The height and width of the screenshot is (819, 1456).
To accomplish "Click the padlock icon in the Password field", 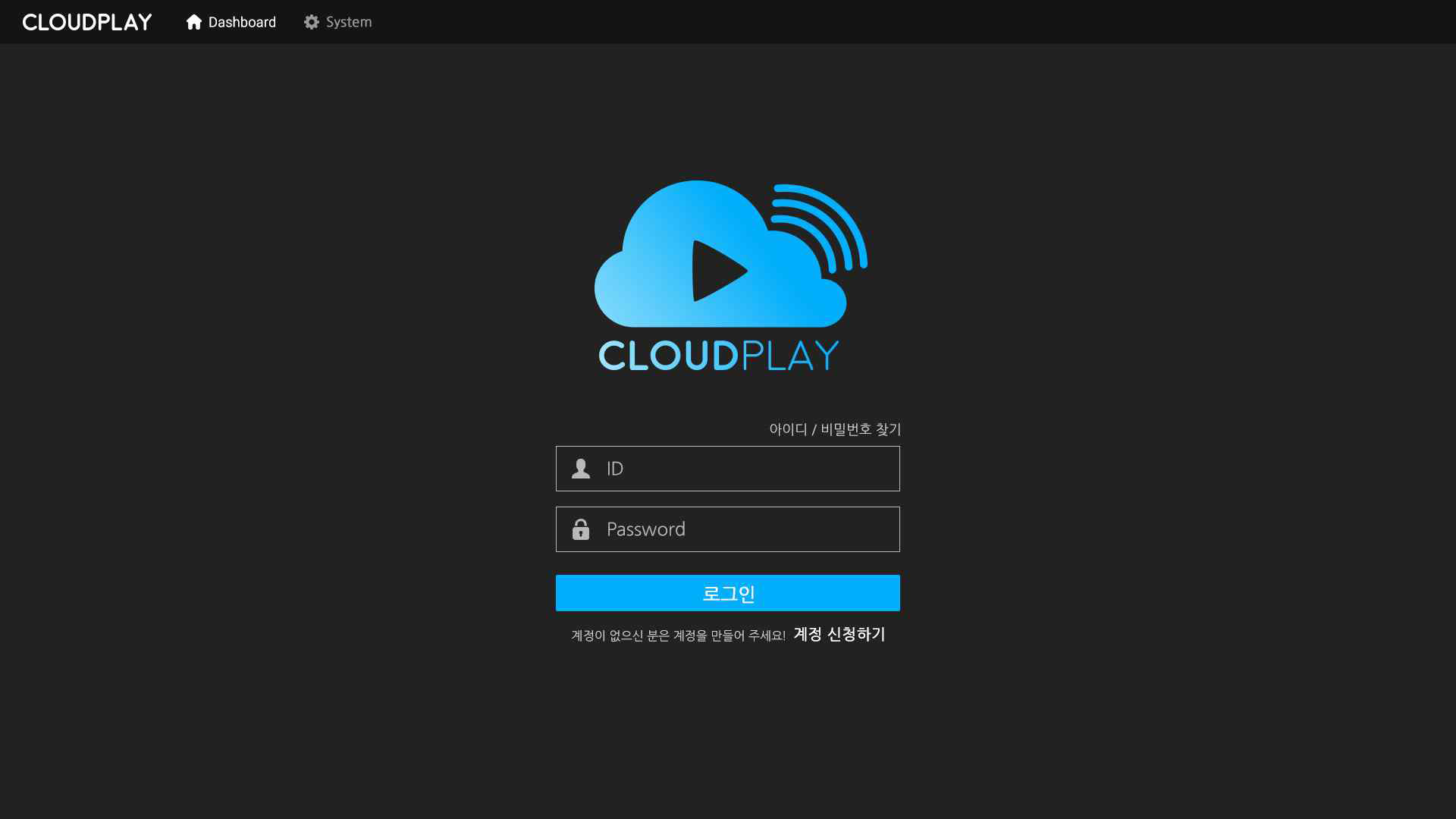I will [581, 529].
